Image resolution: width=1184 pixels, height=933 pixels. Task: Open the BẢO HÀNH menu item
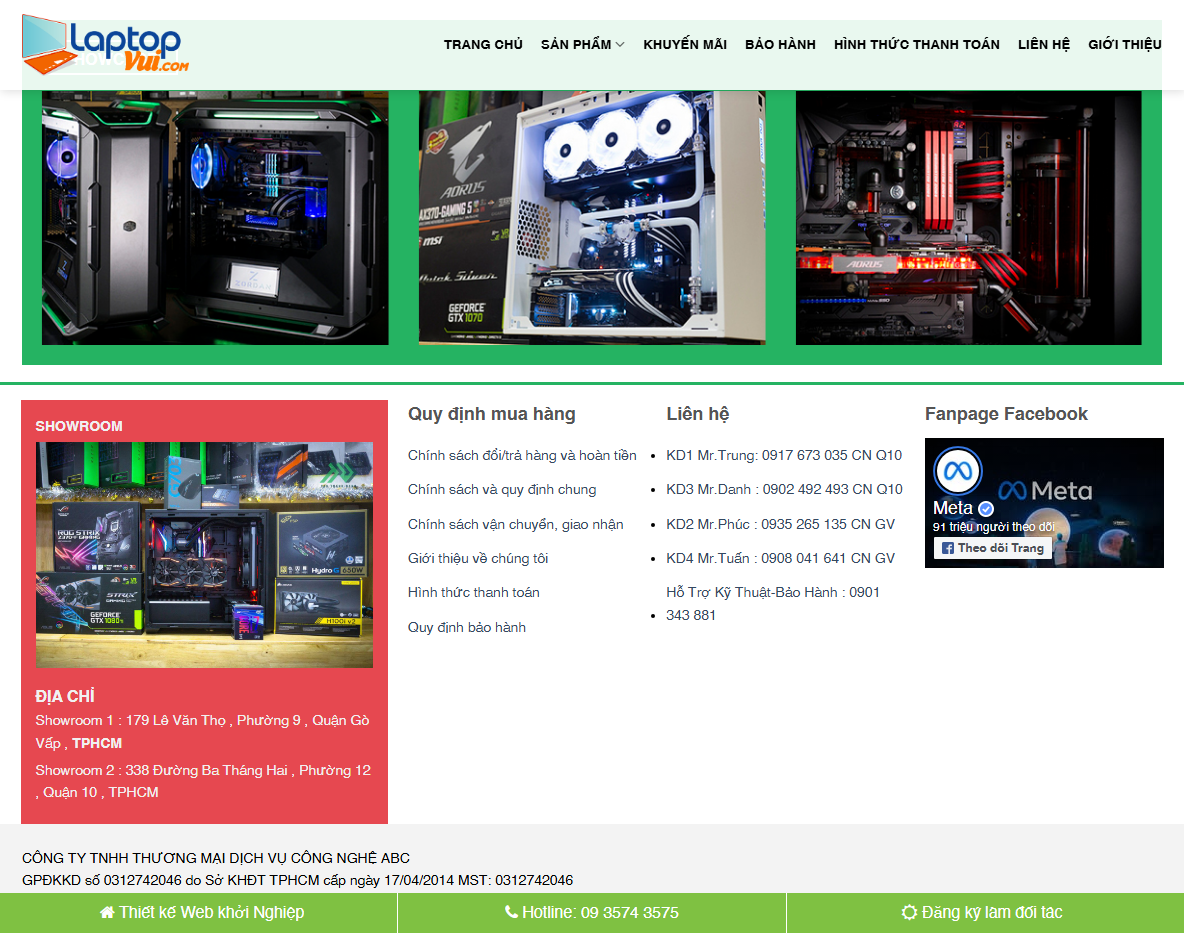click(780, 45)
